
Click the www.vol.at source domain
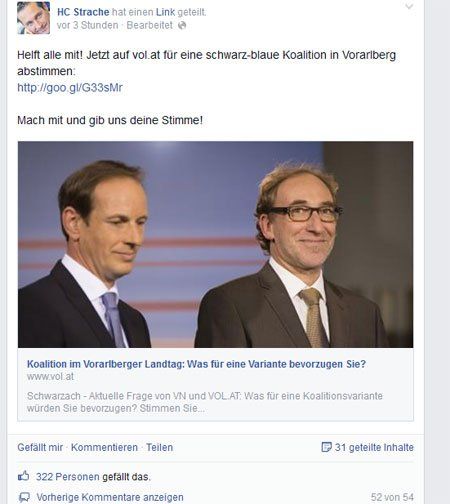(x=50, y=377)
